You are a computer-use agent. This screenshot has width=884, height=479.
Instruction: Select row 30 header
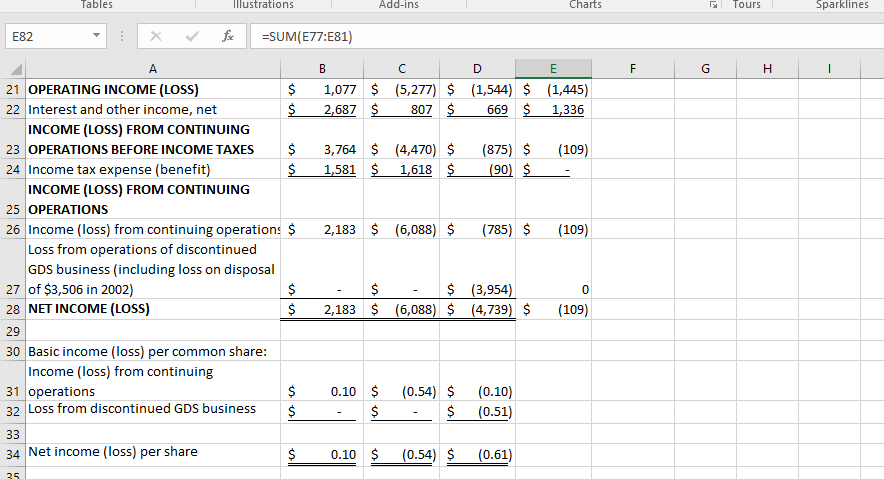pos(13,351)
